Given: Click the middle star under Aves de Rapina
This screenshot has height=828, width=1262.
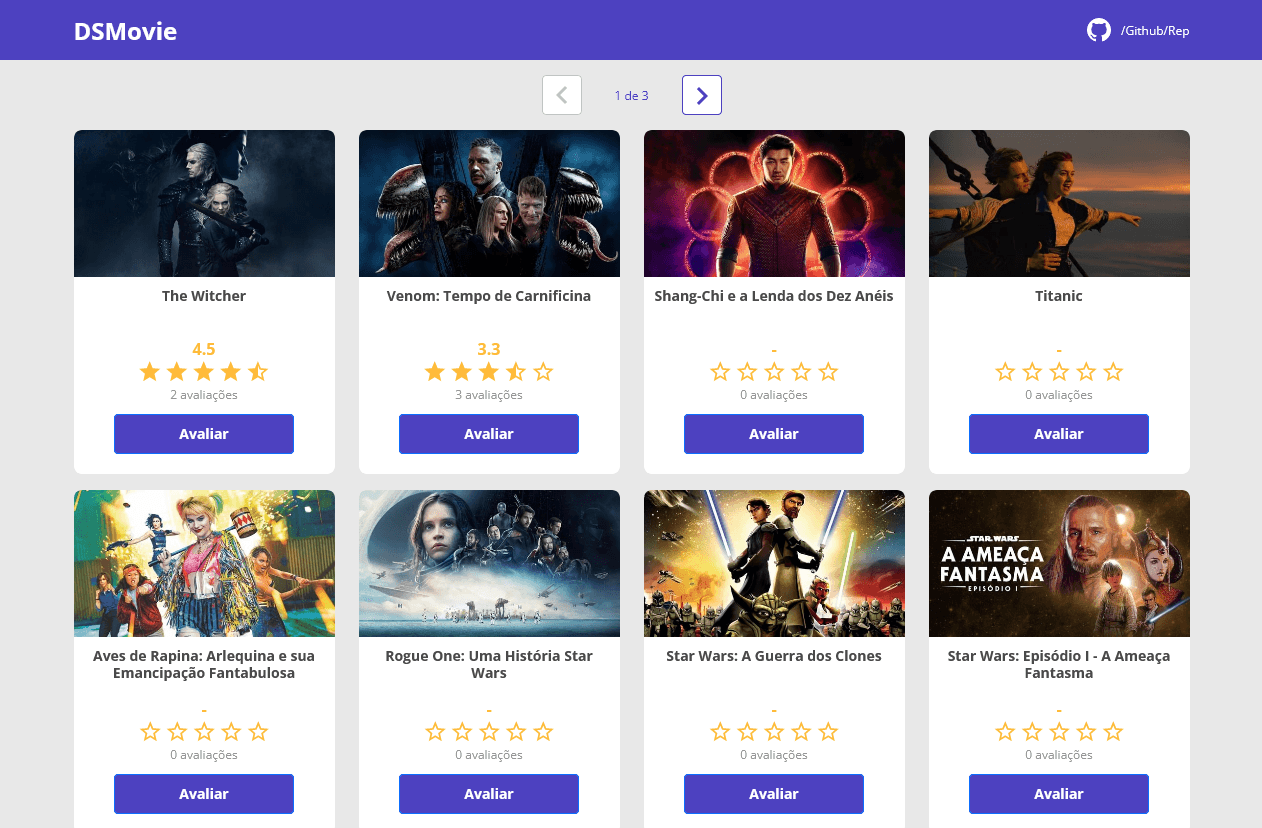Looking at the screenshot, I should click(x=204, y=732).
